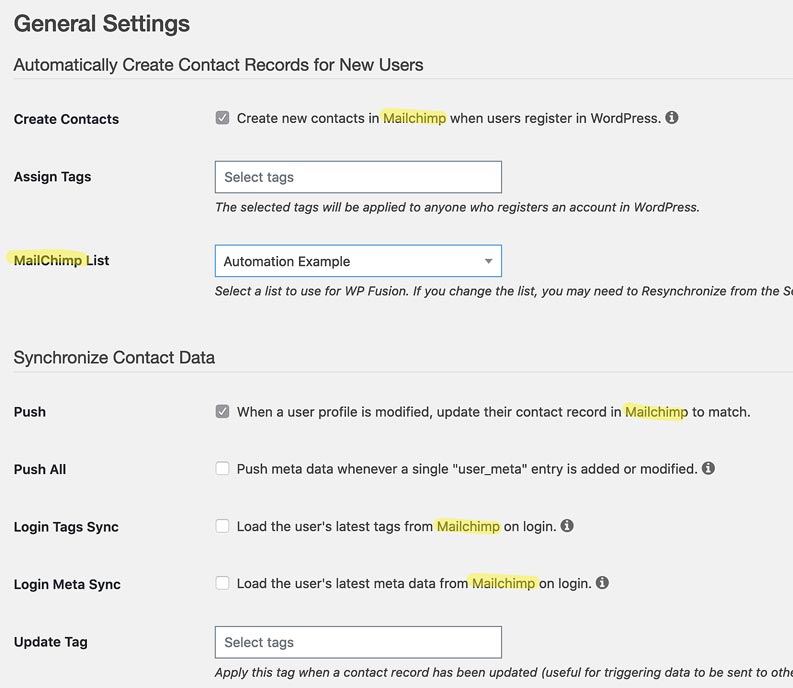Uncheck the Create Contacts checkbox
The height and width of the screenshot is (688, 793).
[x=222, y=118]
